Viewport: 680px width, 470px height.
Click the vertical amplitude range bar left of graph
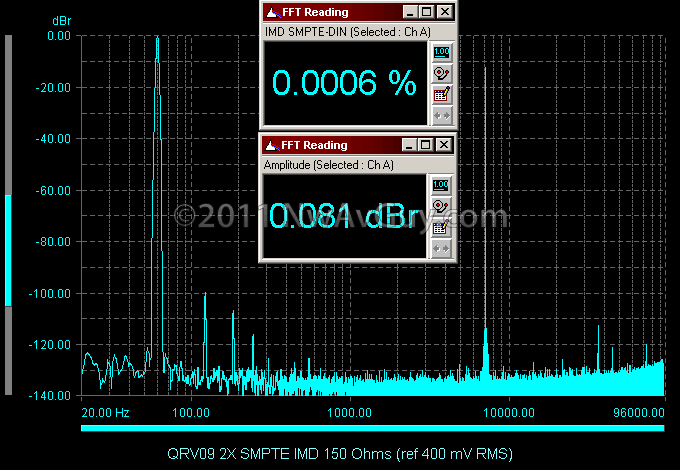(x=8, y=215)
